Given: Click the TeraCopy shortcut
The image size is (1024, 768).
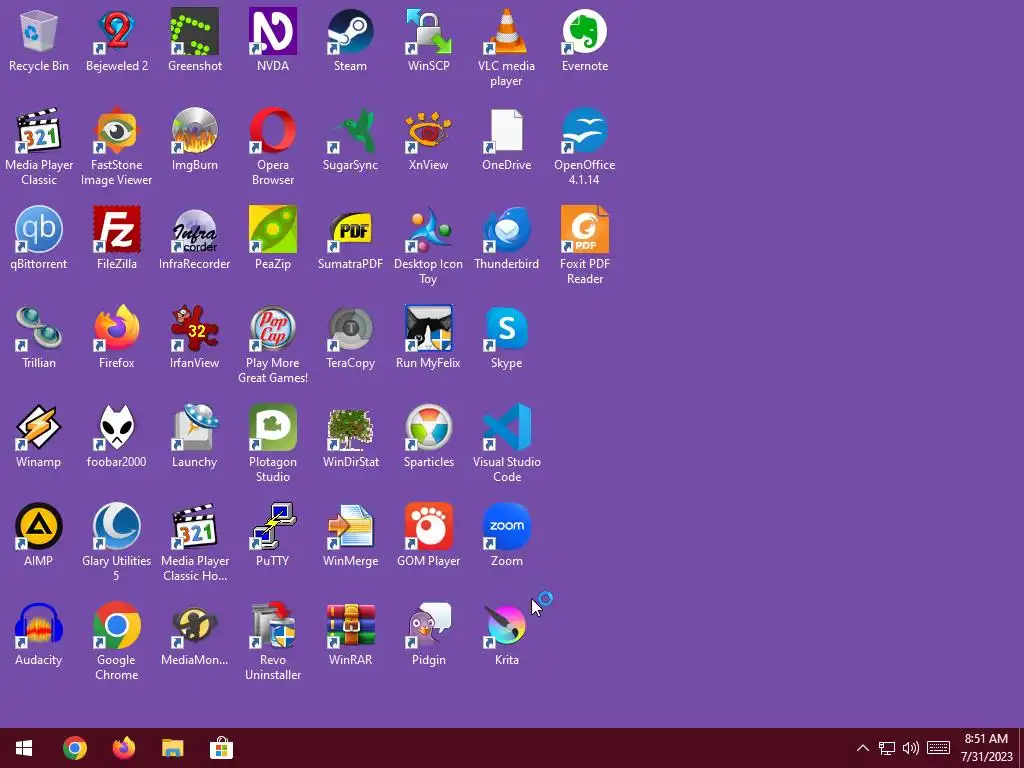Looking at the screenshot, I should tap(350, 328).
